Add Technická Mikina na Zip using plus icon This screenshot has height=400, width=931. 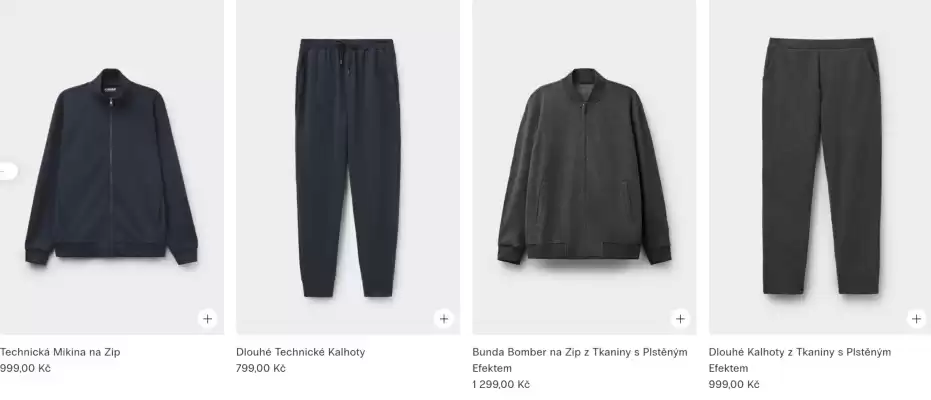(x=207, y=319)
